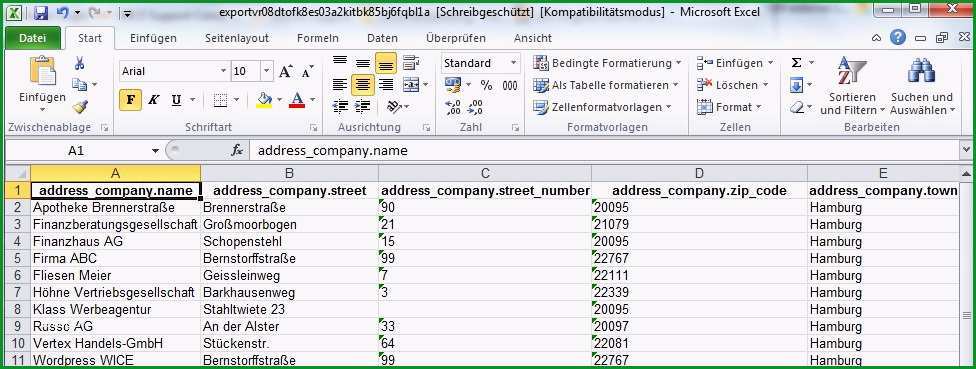The image size is (976, 369).
Task: Click the Löschen cells button
Action: click(733, 85)
